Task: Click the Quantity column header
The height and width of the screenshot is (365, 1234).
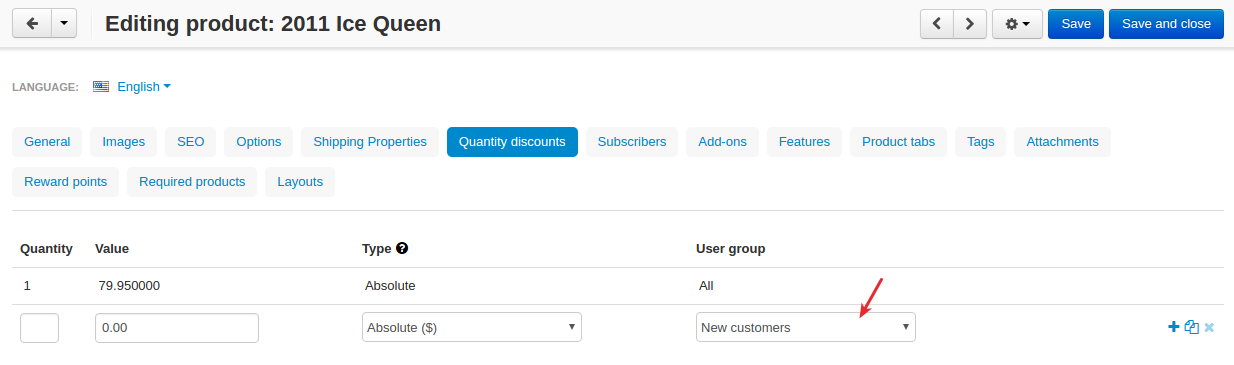Action: 46,248
